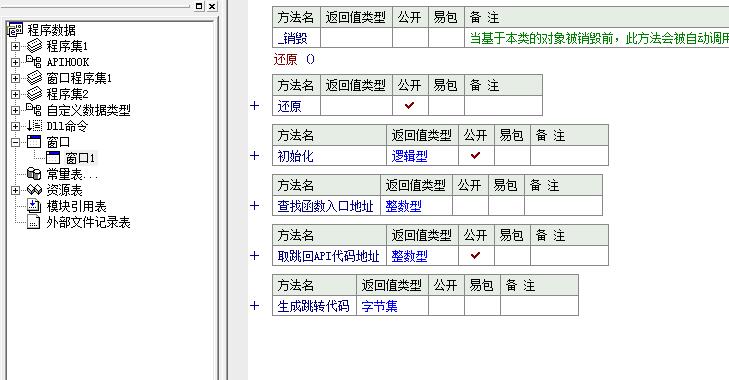Select the 窗口1 window icon
This screenshot has height=380, width=729.
point(53,158)
